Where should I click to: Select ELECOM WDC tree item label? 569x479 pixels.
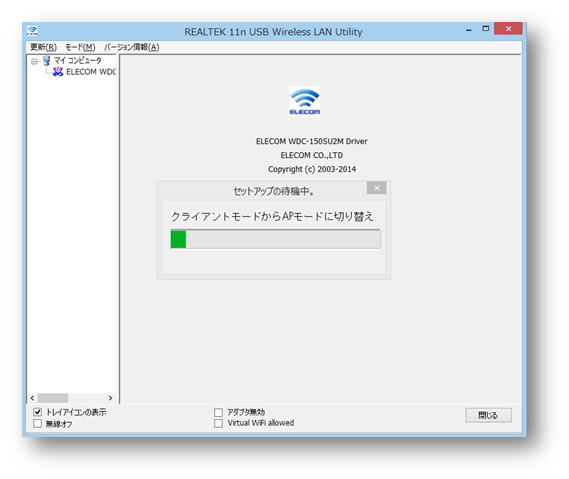(x=91, y=72)
